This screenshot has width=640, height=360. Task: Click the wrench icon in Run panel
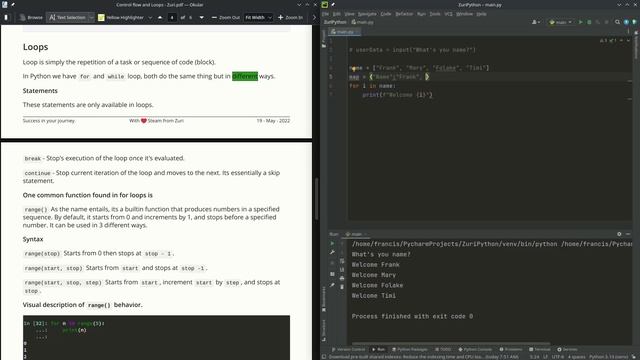coord(332,253)
